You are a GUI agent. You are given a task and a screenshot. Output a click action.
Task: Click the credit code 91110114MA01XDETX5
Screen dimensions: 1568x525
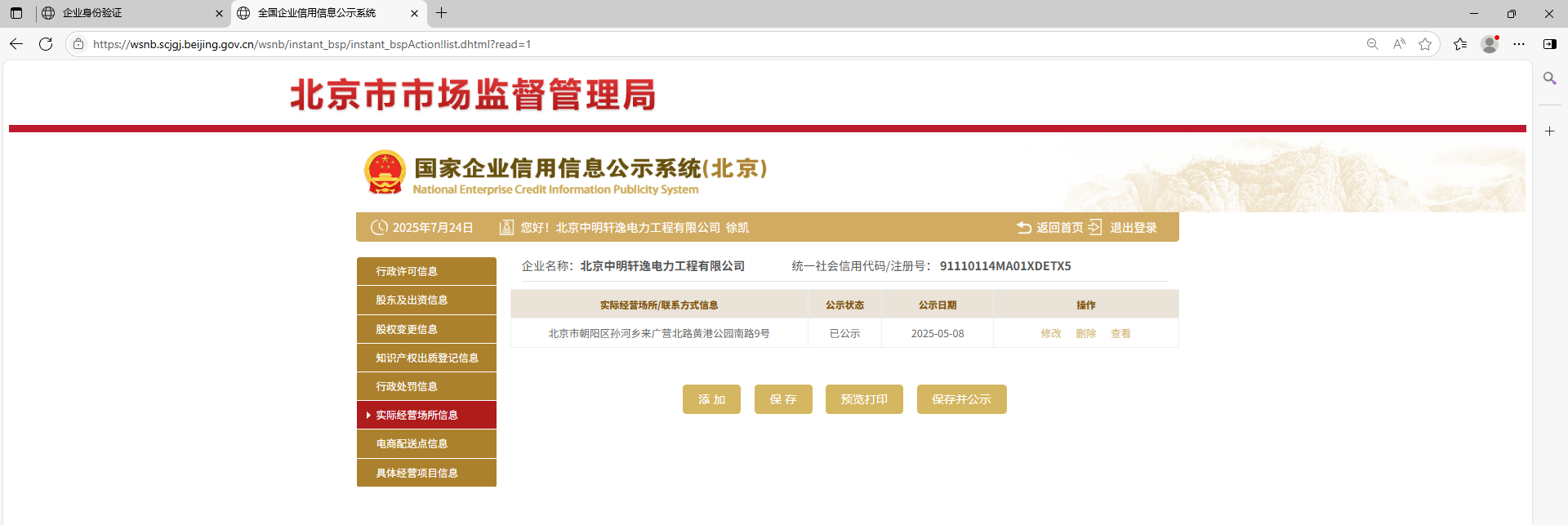point(1005,266)
